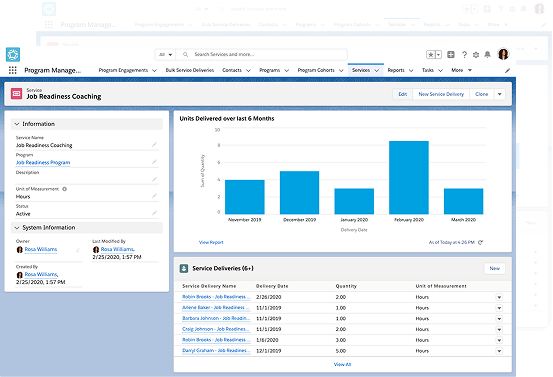553x377 pixels.
Task: Go to the Program Engagements tab
Action: [123, 70]
